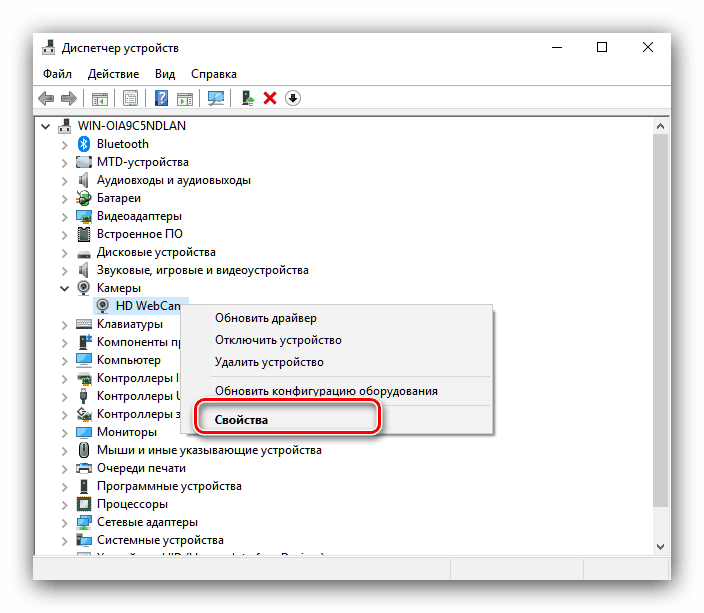704x613 pixels.
Task: Click the speaker icon by Аудиовходы и аудиовыходы
Action: (84, 180)
